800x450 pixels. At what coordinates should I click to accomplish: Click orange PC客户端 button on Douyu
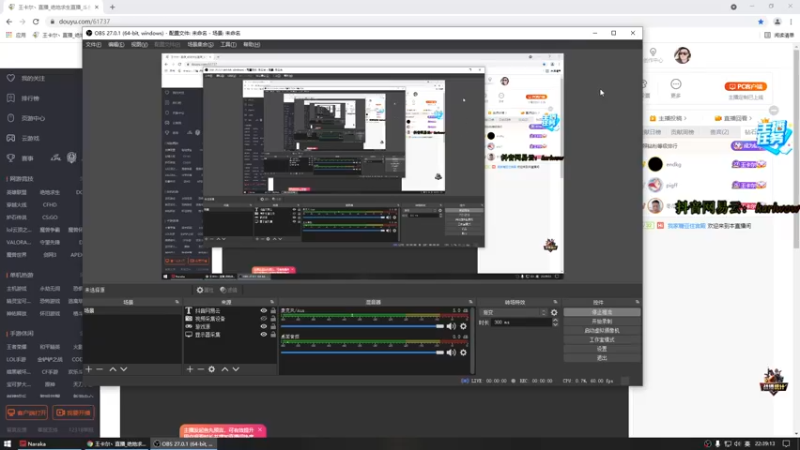(745, 87)
